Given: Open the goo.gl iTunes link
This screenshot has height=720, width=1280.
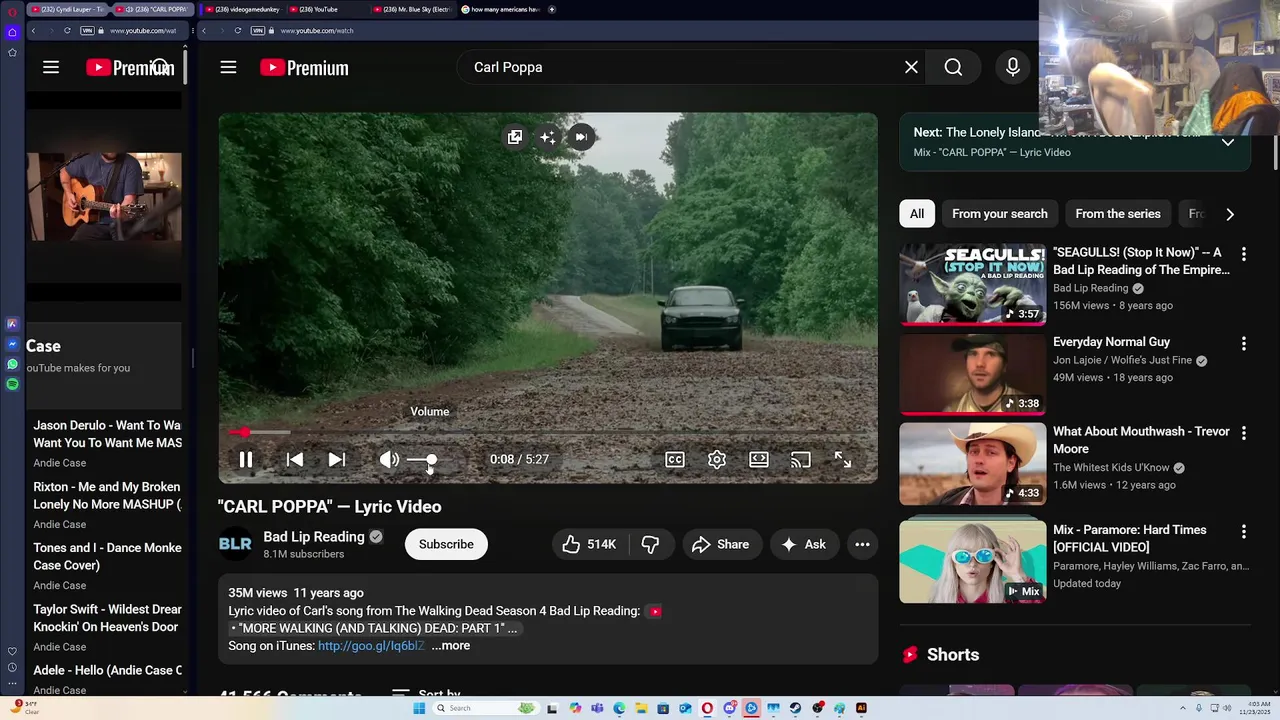Looking at the screenshot, I should (371, 646).
